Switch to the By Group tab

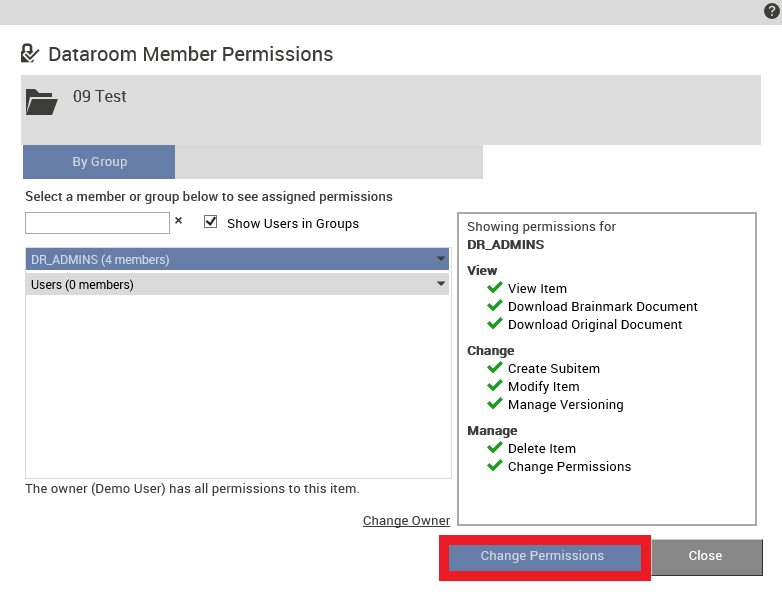(x=99, y=162)
